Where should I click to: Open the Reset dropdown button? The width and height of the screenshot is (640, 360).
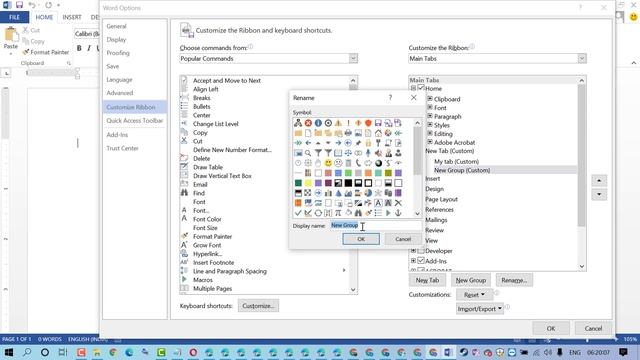click(x=474, y=294)
